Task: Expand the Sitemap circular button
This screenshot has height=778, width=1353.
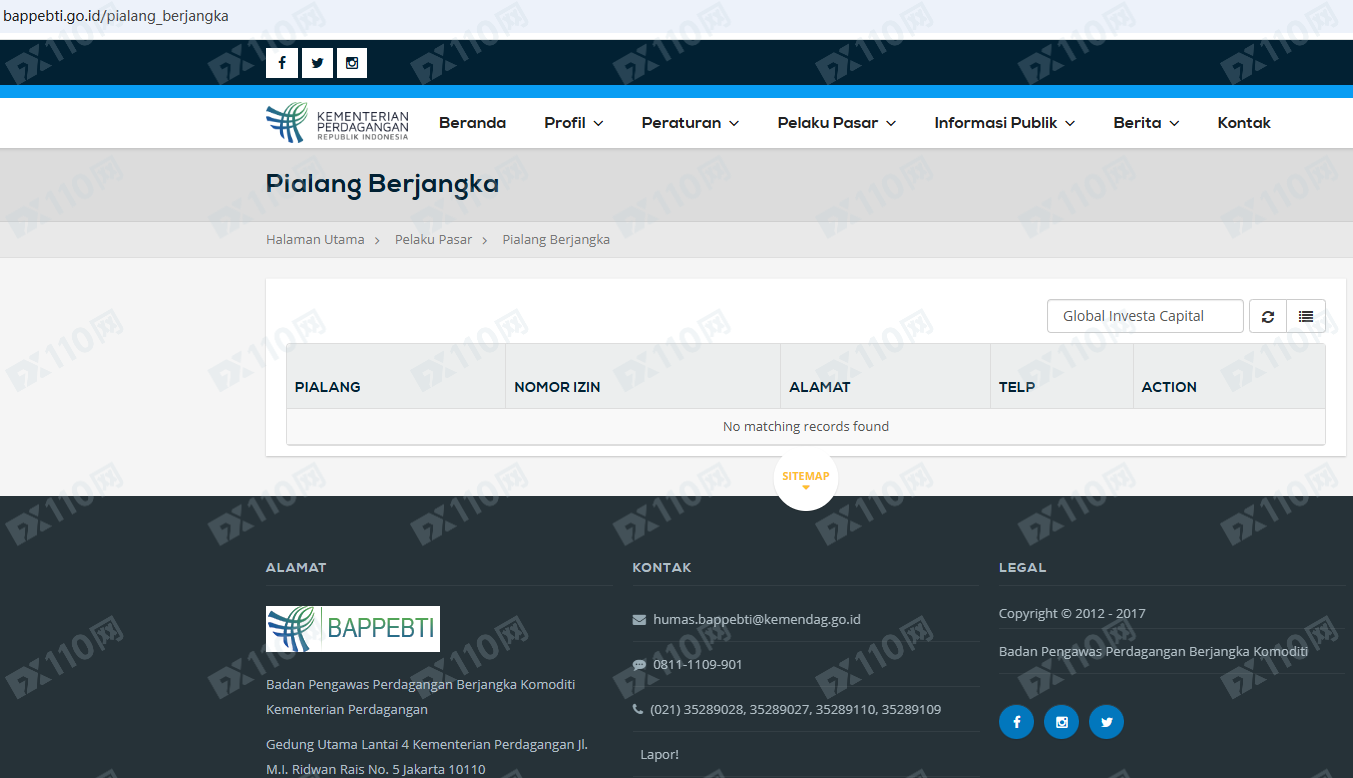Action: 805,478
